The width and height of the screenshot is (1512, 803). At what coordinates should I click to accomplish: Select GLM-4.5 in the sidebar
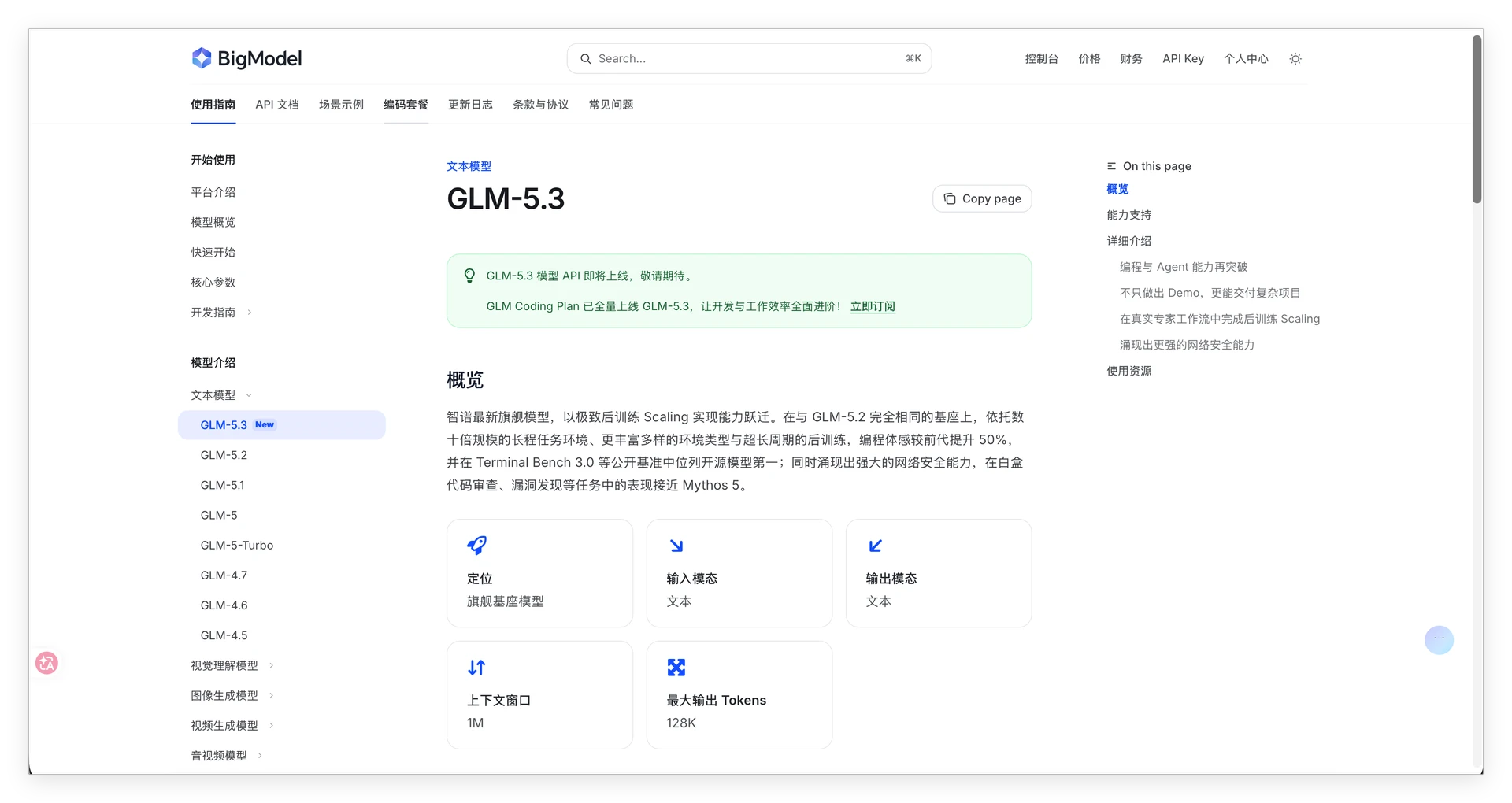tap(224, 635)
